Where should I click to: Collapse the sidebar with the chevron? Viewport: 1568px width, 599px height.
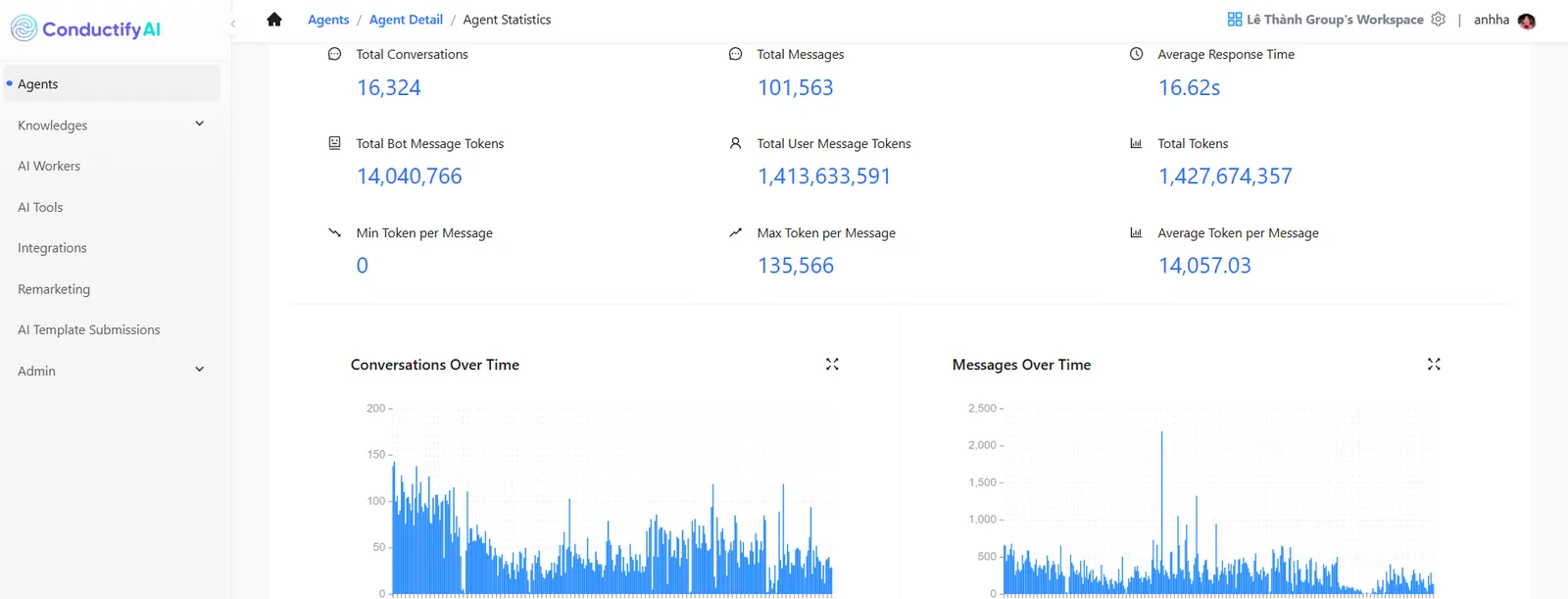[x=233, y=24]
